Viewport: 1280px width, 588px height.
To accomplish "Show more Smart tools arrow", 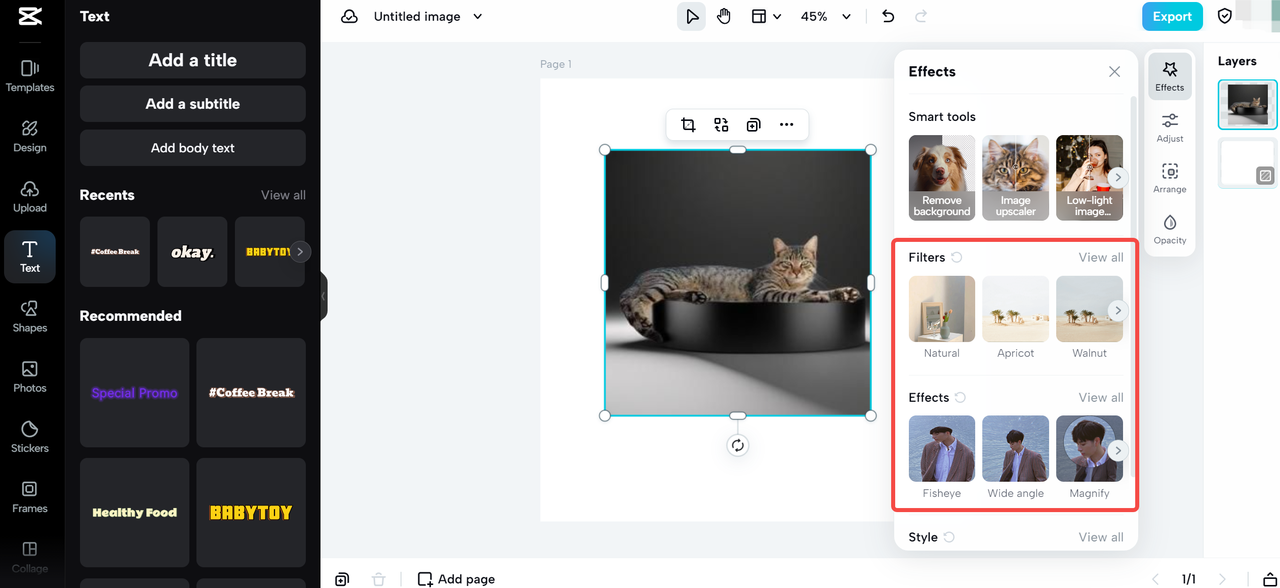I will [1118, 177].
